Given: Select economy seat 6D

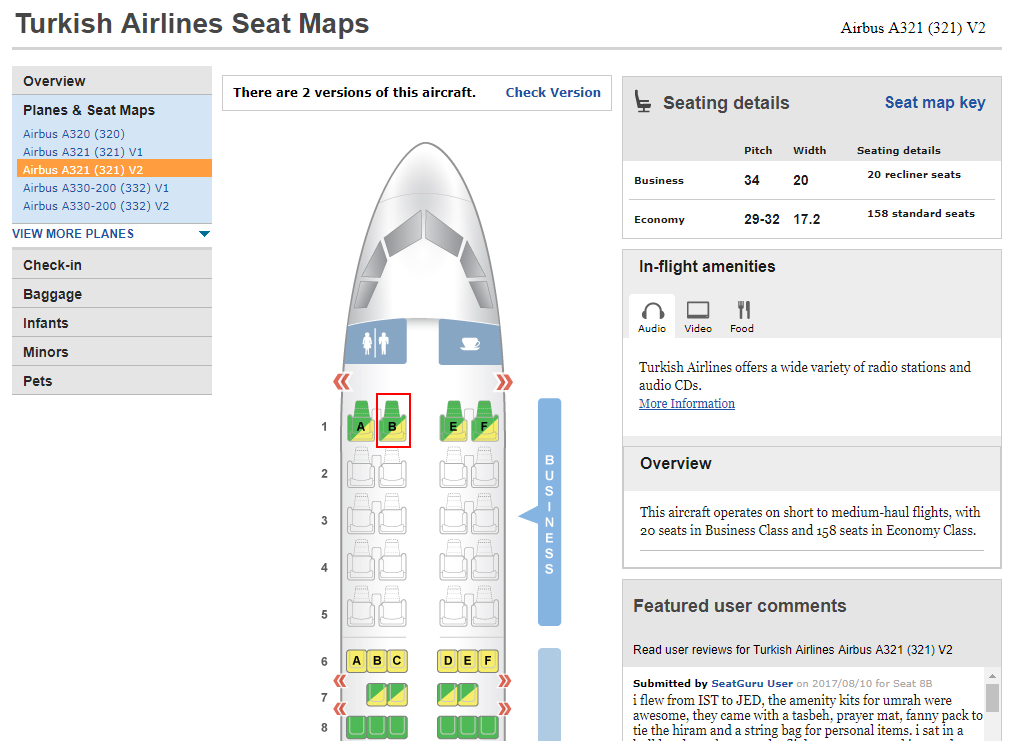Looking at the screenshot, I should (x=448, y=661).
